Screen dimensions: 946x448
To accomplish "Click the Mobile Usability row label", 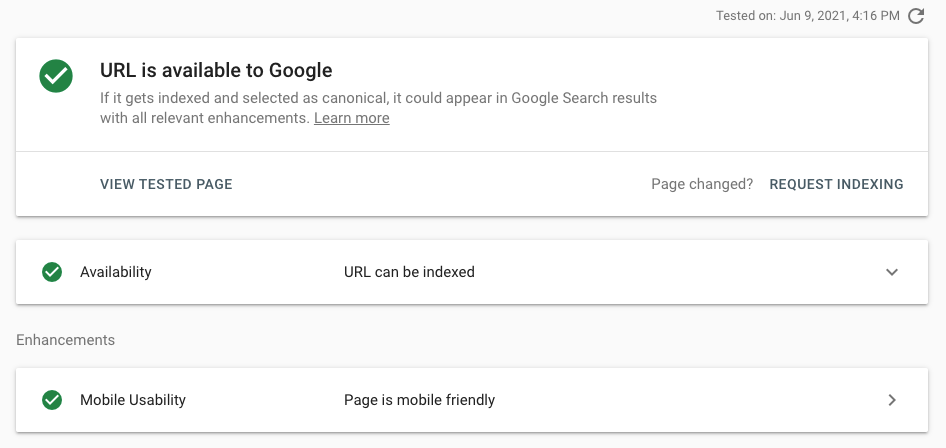I will click(133, 400).
